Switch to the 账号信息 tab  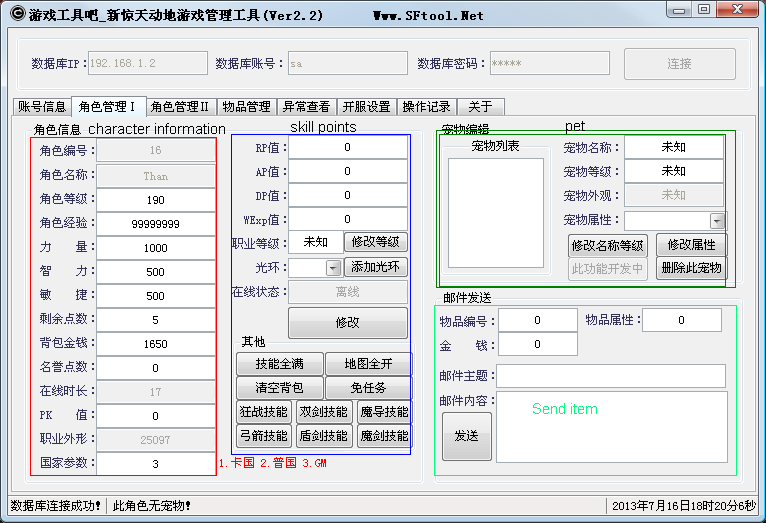pos(41,107)
